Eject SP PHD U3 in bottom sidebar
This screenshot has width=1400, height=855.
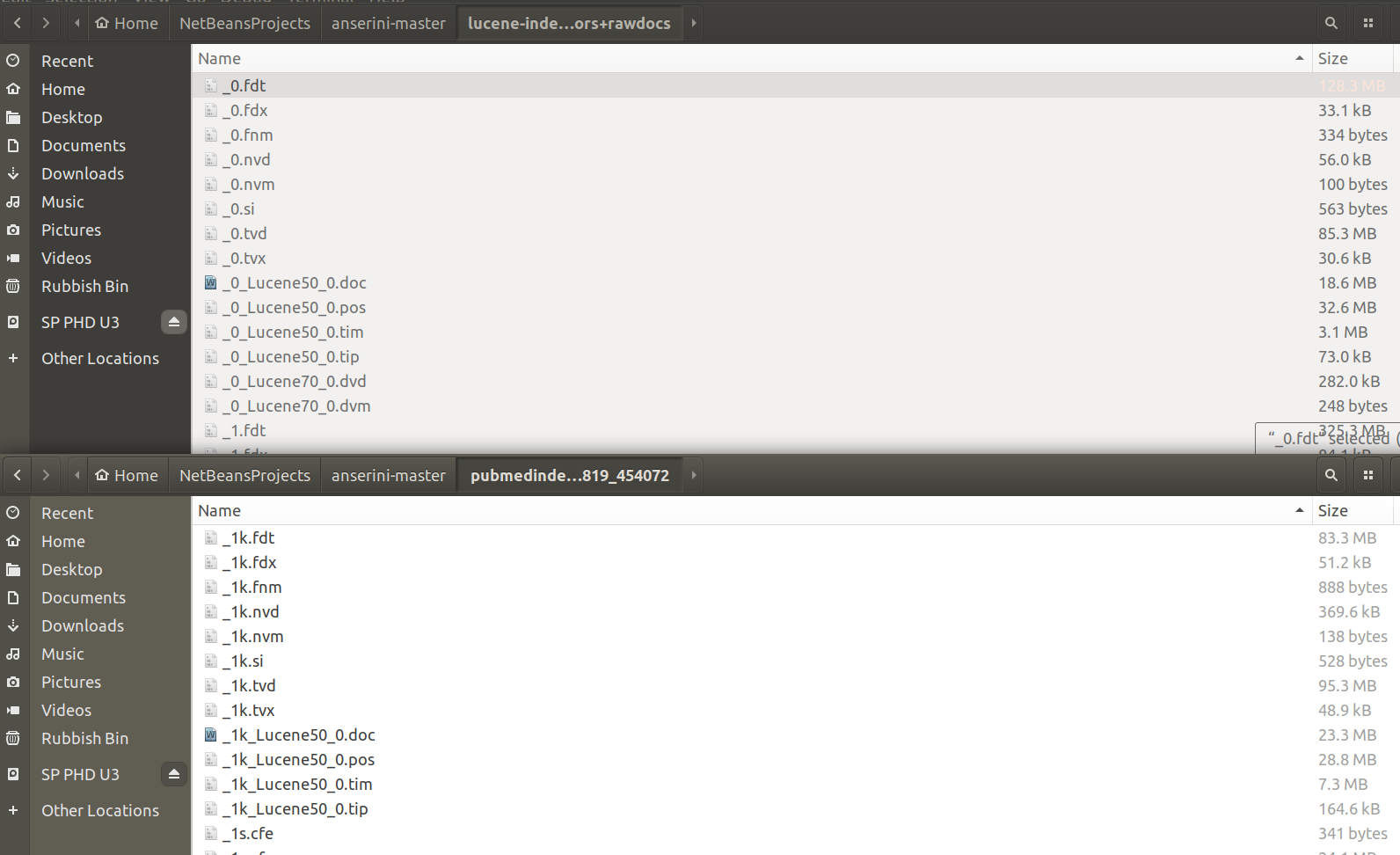(x=174, y=774)
